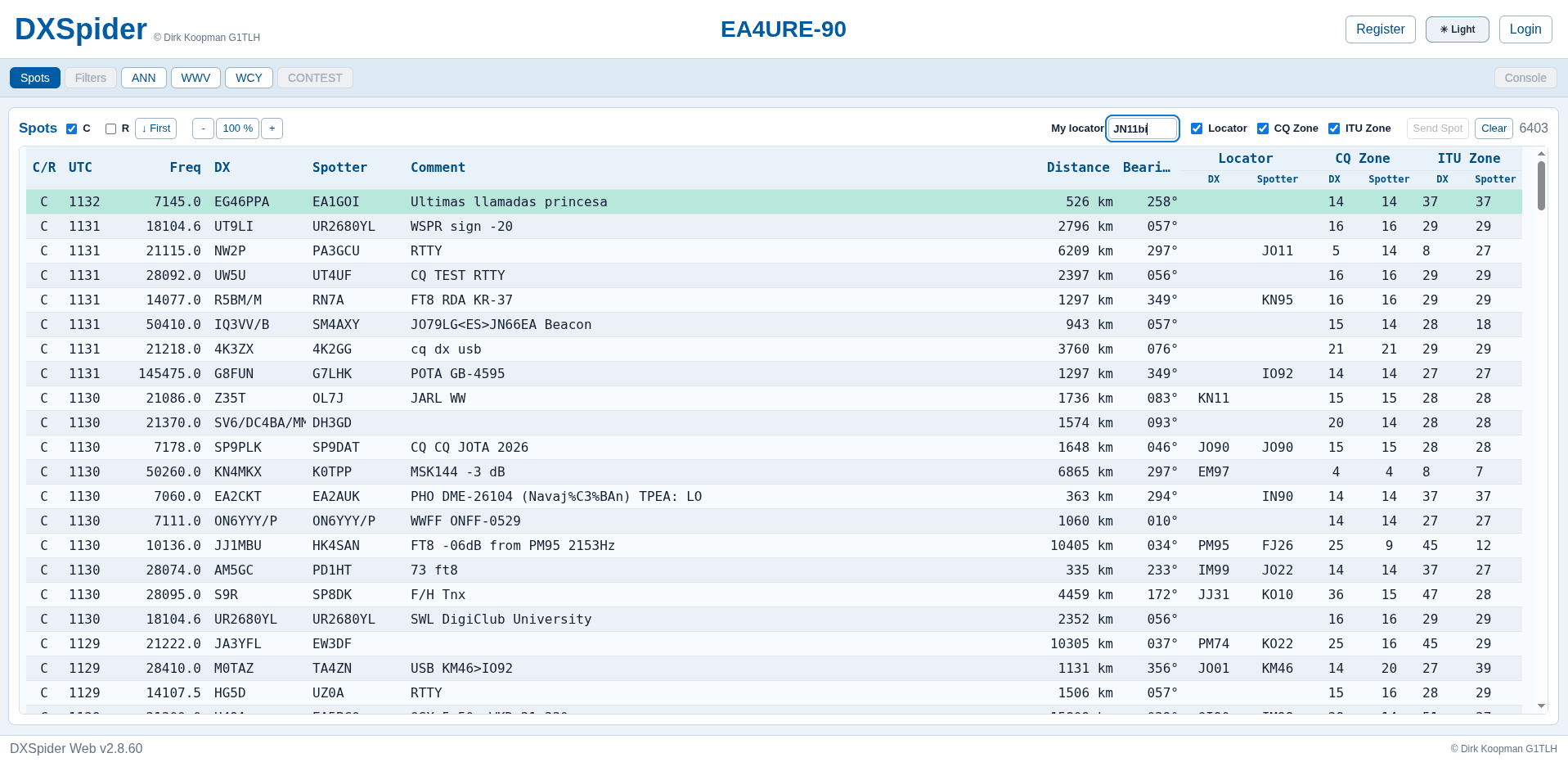The height and width of the screenshot is (762, 1568).
Task: Uncheck the Locator checkbox
Action: [1197, 129]
